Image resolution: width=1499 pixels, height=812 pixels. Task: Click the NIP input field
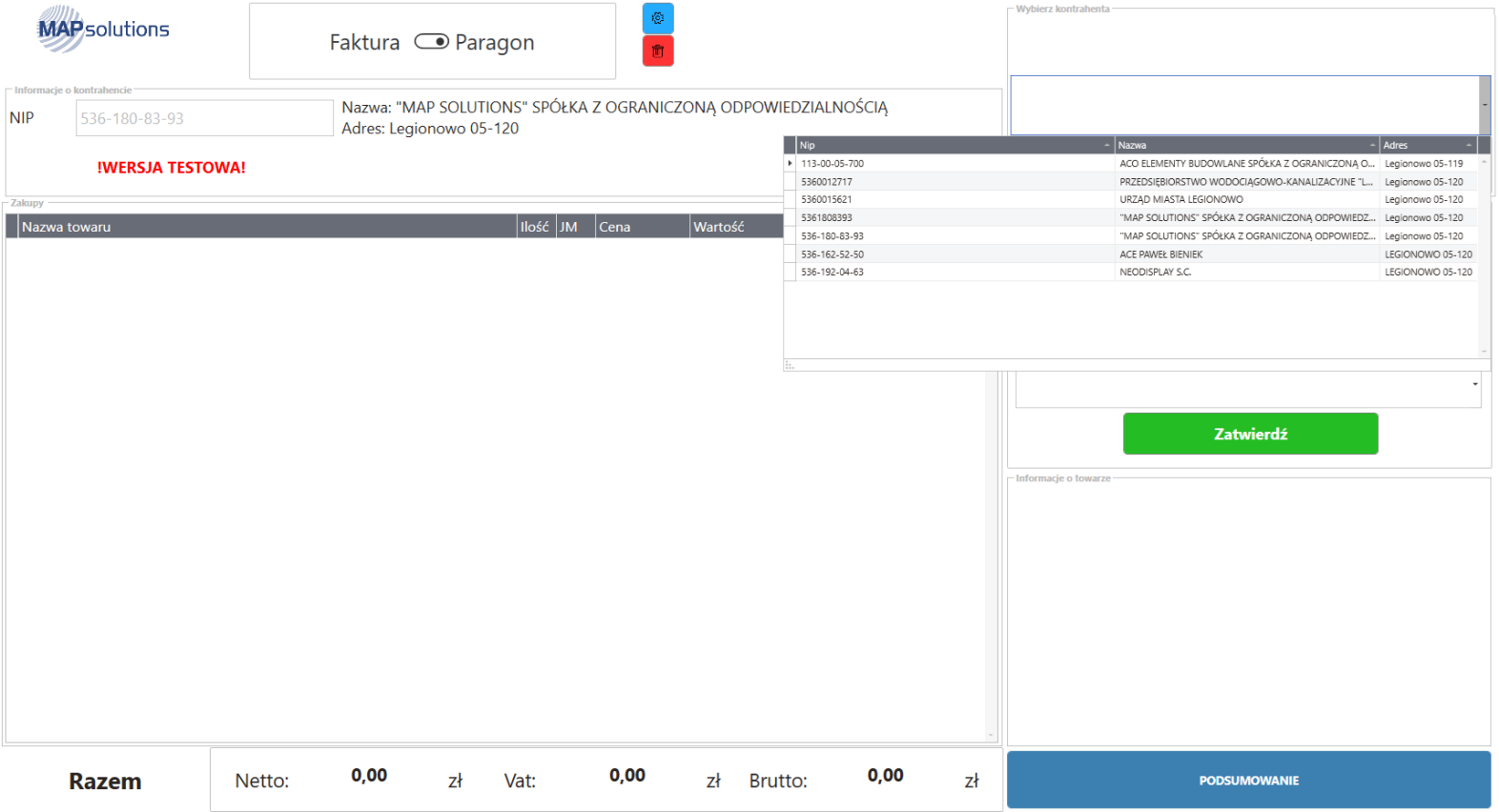(204, 118)
